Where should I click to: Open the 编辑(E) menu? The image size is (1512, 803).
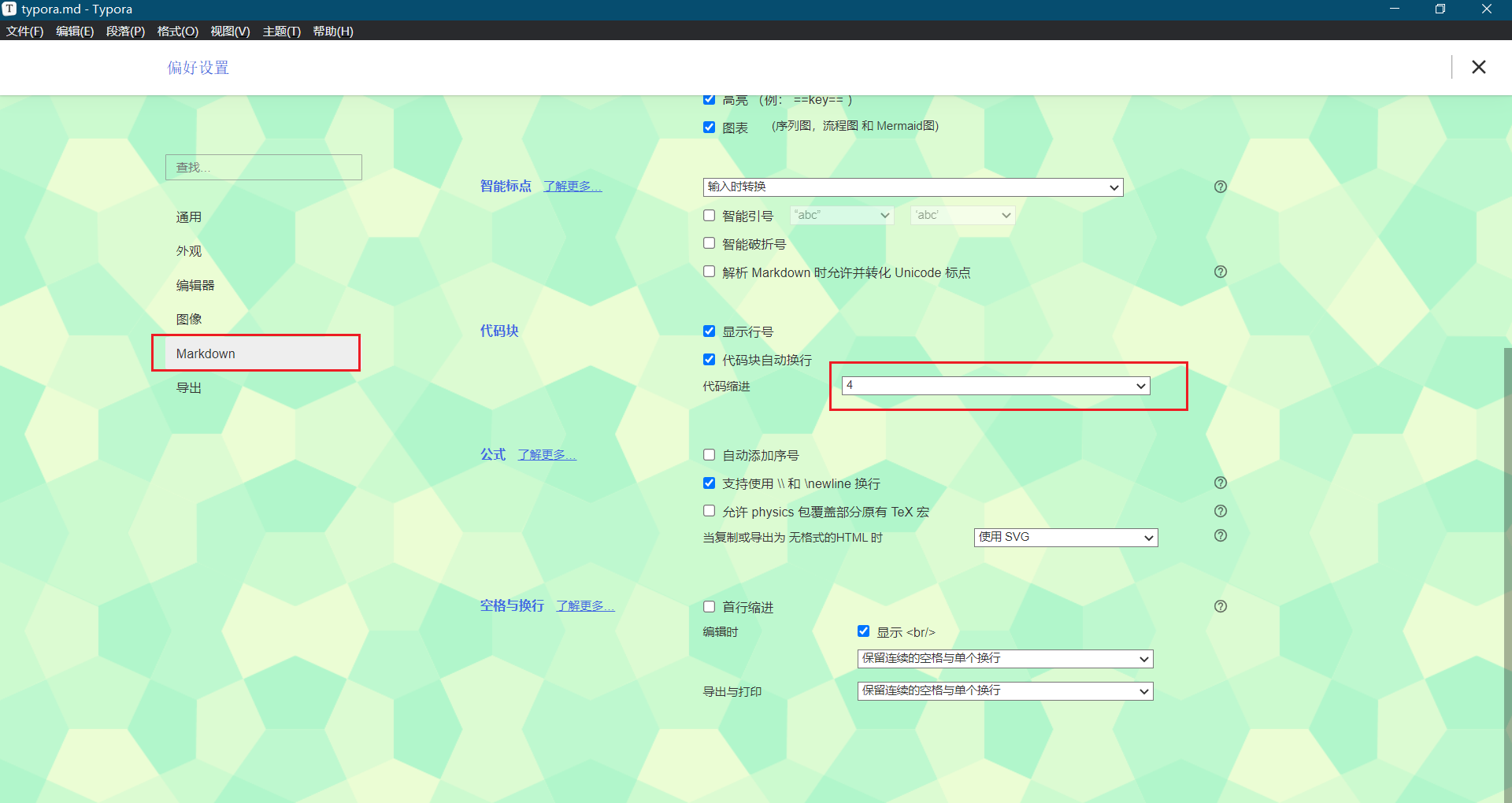pos(75,31)
